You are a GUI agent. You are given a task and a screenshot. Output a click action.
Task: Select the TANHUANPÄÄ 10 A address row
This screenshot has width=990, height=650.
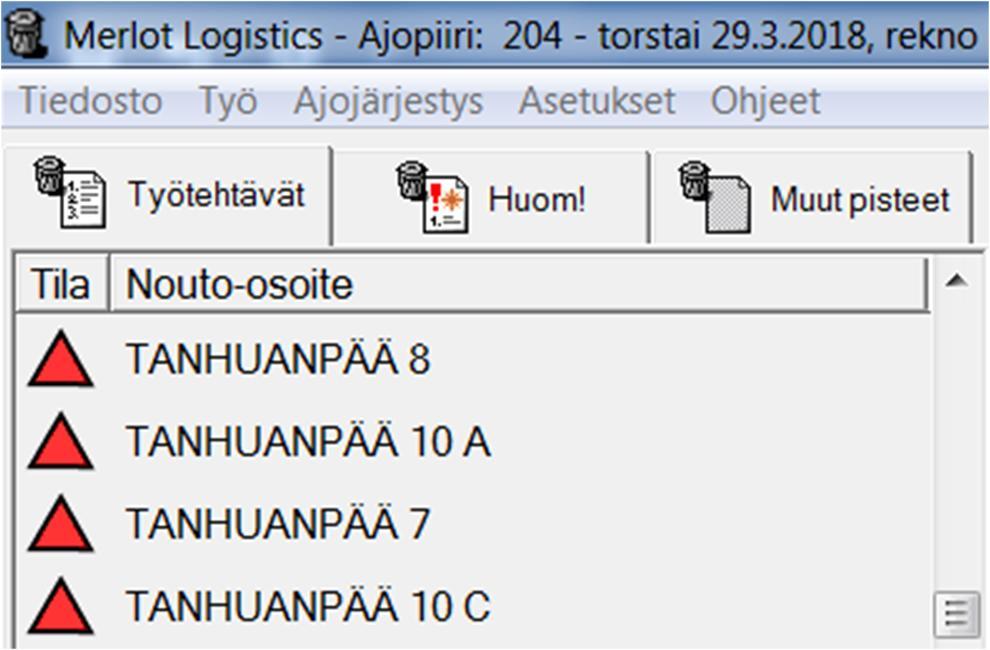click(308, 442)
